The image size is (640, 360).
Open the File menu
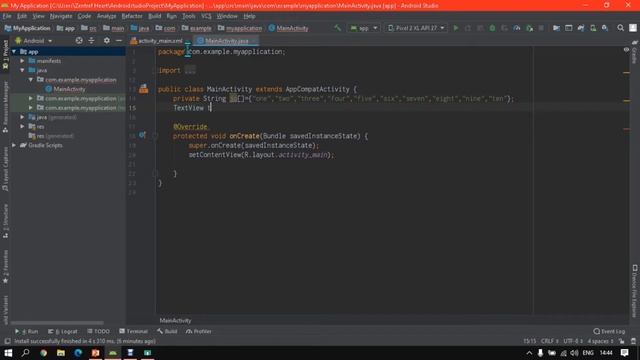pyautogui.click(x=7, y=16)
